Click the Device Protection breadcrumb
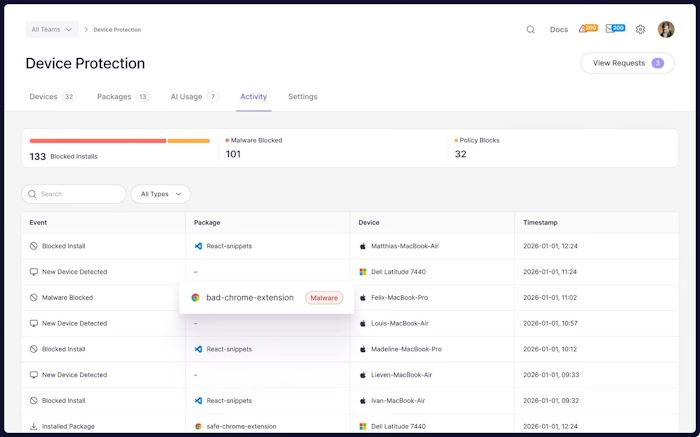Viewport: 700px width, 437px height. [117, 29]
